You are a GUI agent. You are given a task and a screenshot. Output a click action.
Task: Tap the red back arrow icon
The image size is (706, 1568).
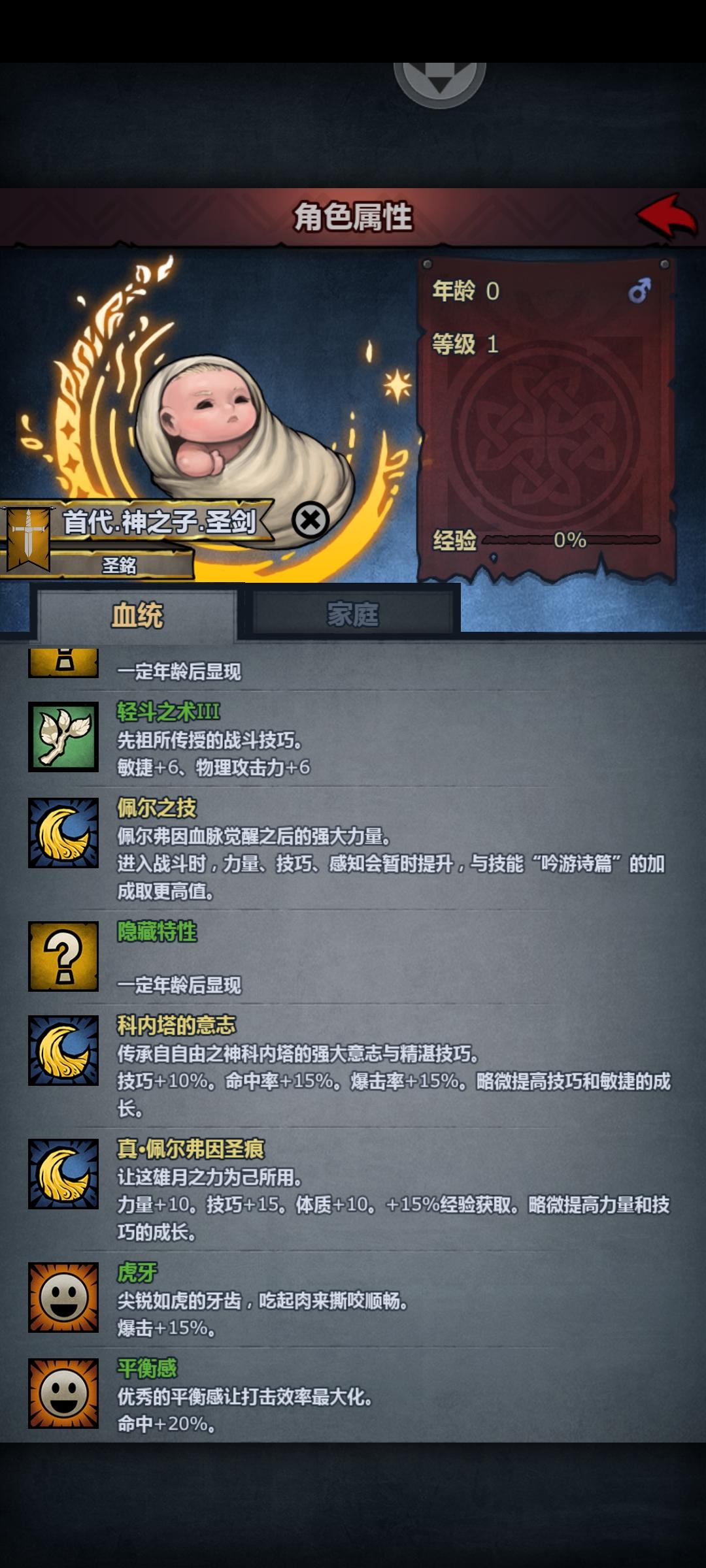667,216
